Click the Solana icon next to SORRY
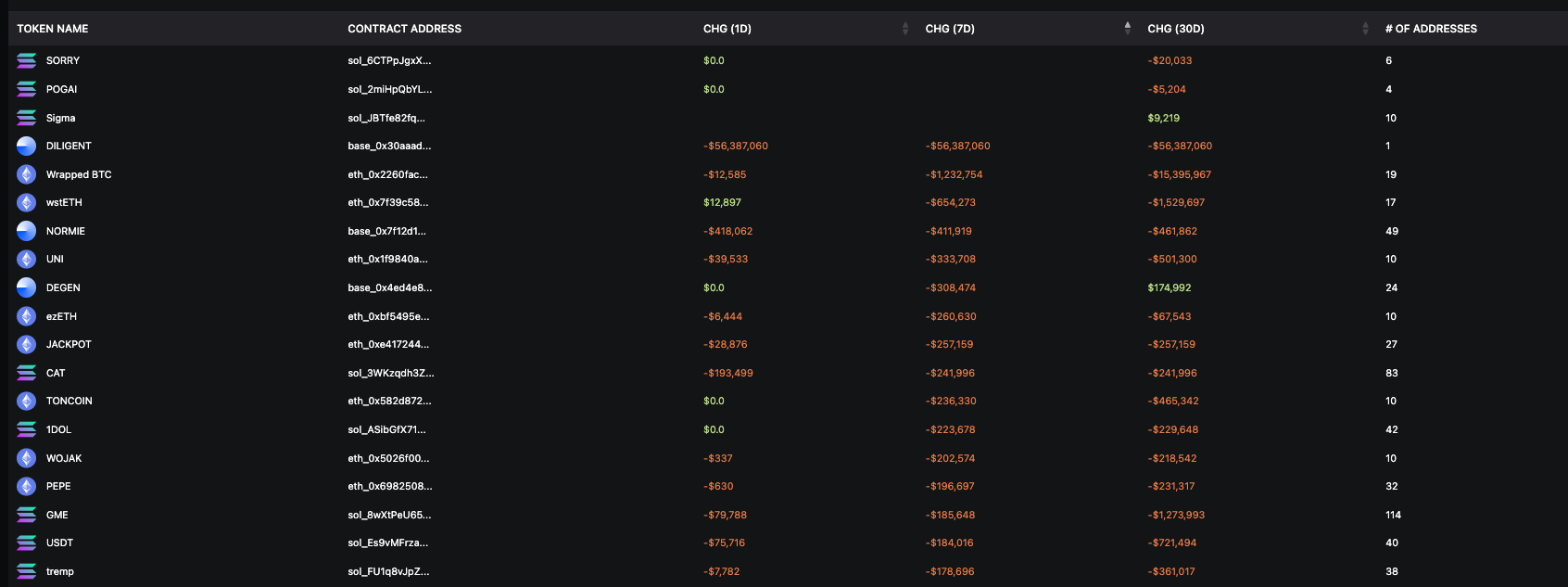 coord(27,60)
